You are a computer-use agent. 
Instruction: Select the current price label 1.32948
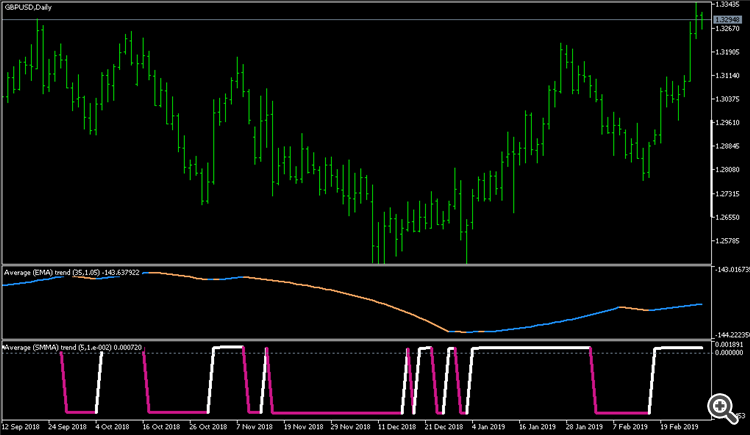point(728,20)
